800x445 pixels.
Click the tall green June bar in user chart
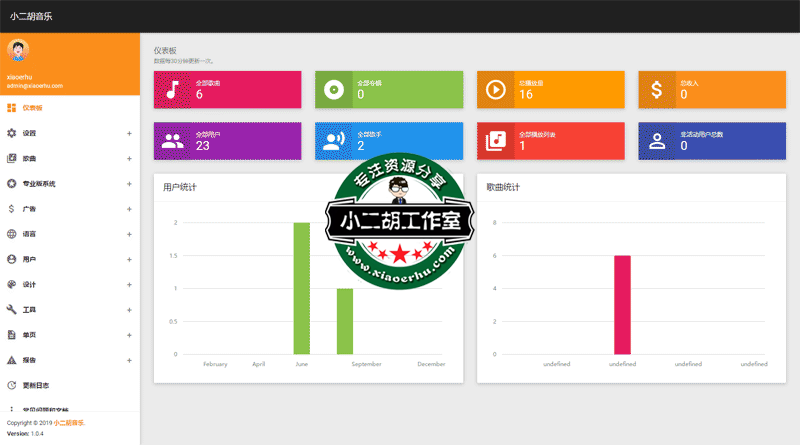coord(301,288)
